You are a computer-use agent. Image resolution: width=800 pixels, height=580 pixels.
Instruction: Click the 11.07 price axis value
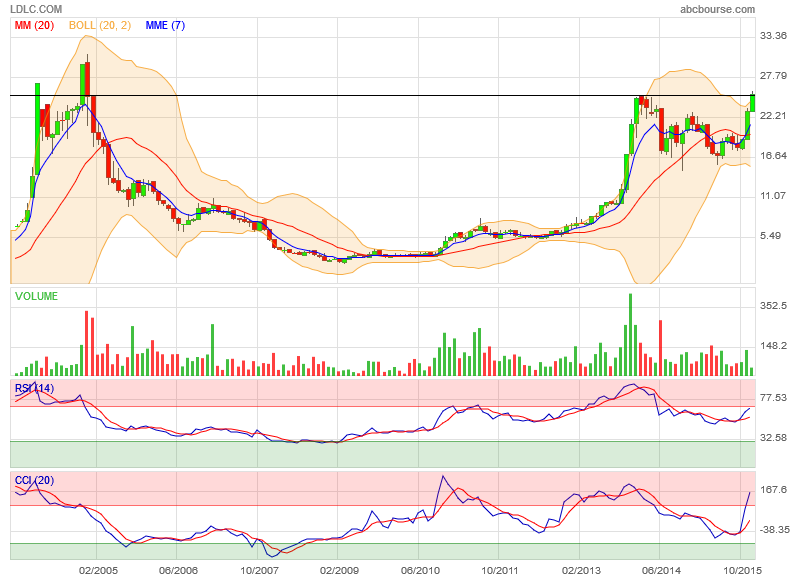[773, 196]
